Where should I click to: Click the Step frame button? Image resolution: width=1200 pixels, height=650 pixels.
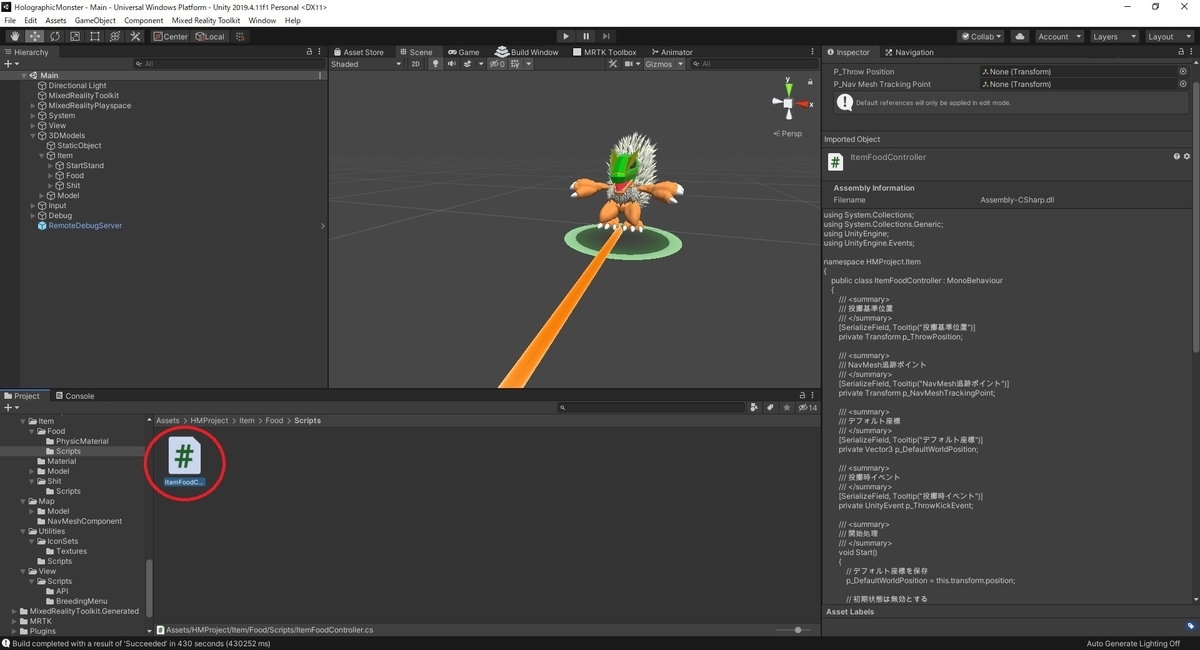(x=607, y=36)
